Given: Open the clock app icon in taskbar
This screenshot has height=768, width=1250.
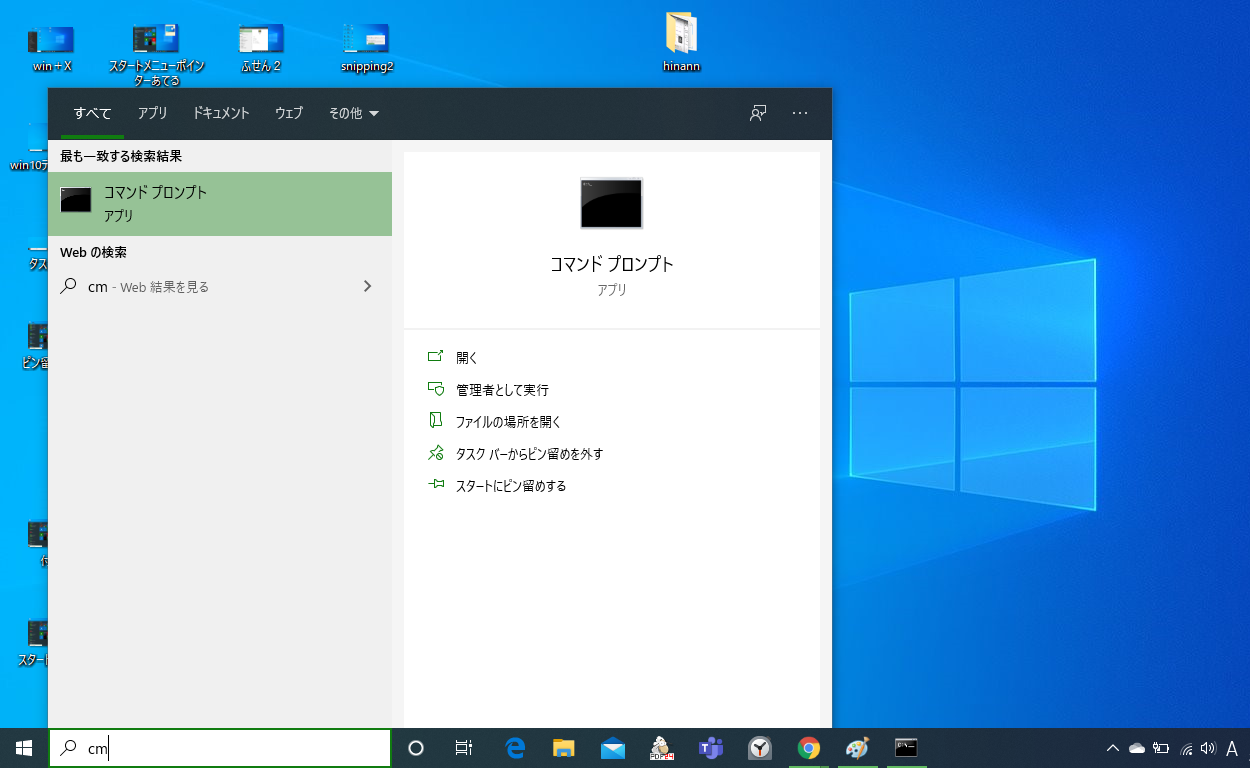Looking at the screenshot, I should [760, 748].
